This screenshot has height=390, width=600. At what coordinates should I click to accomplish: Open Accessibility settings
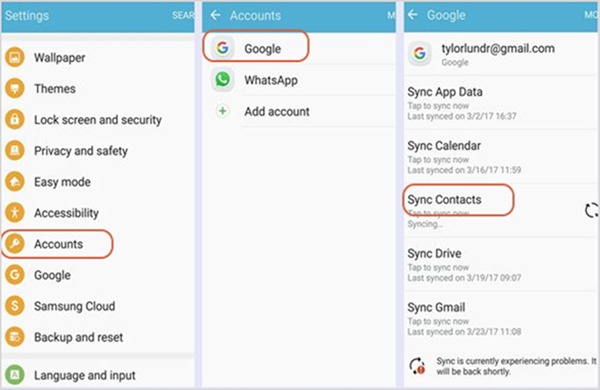(98, 212)
